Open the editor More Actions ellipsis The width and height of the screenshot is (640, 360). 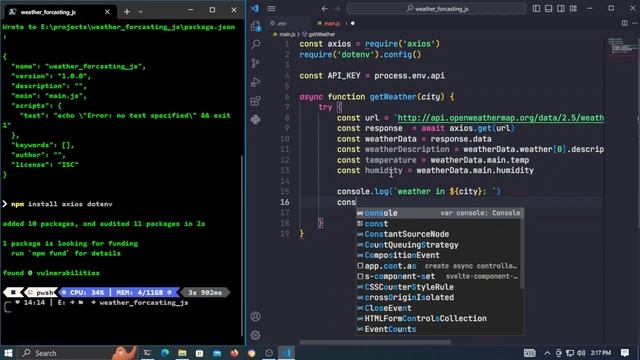[635, 23]
